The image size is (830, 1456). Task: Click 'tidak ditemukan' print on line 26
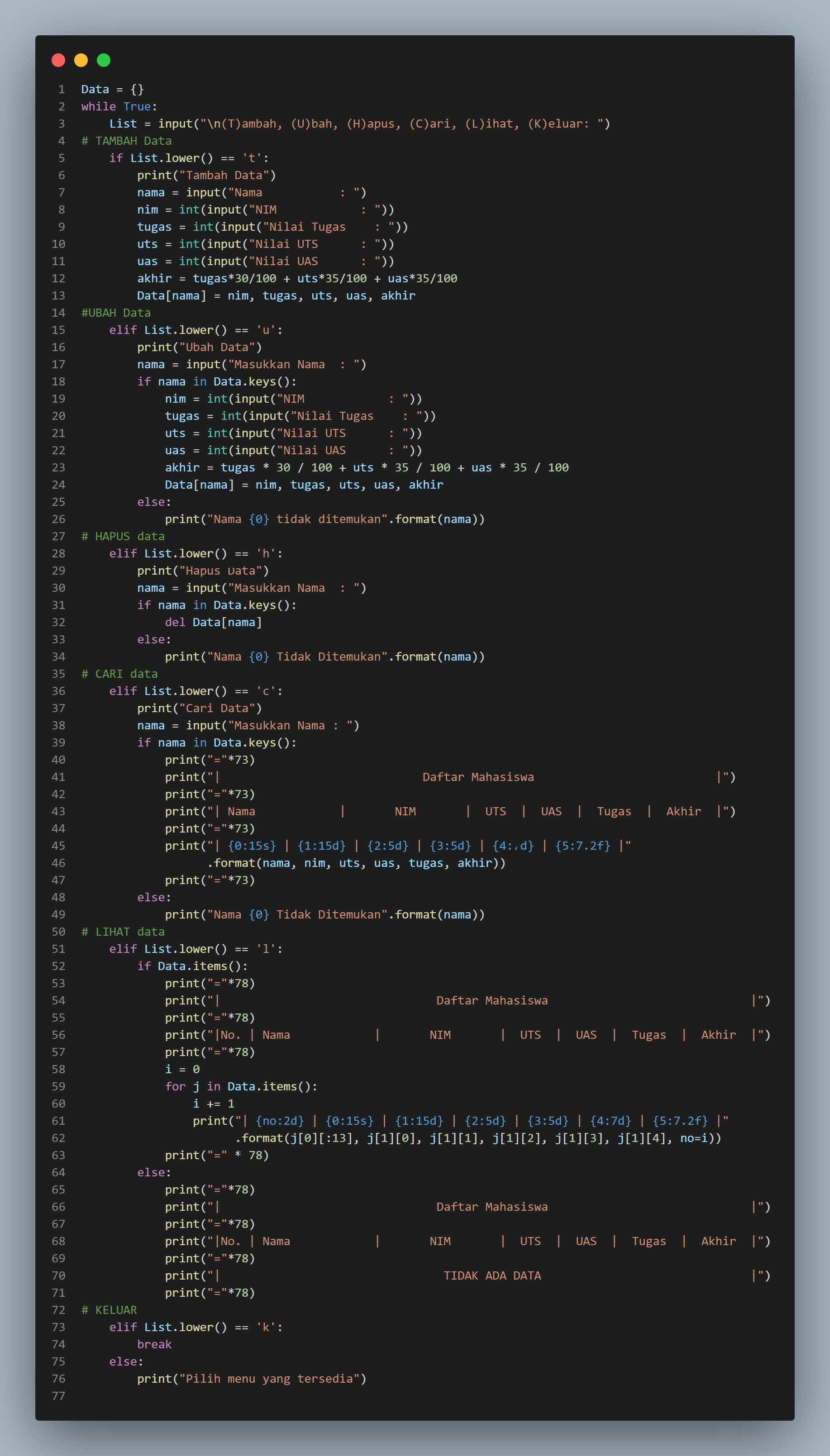[325, 519]
